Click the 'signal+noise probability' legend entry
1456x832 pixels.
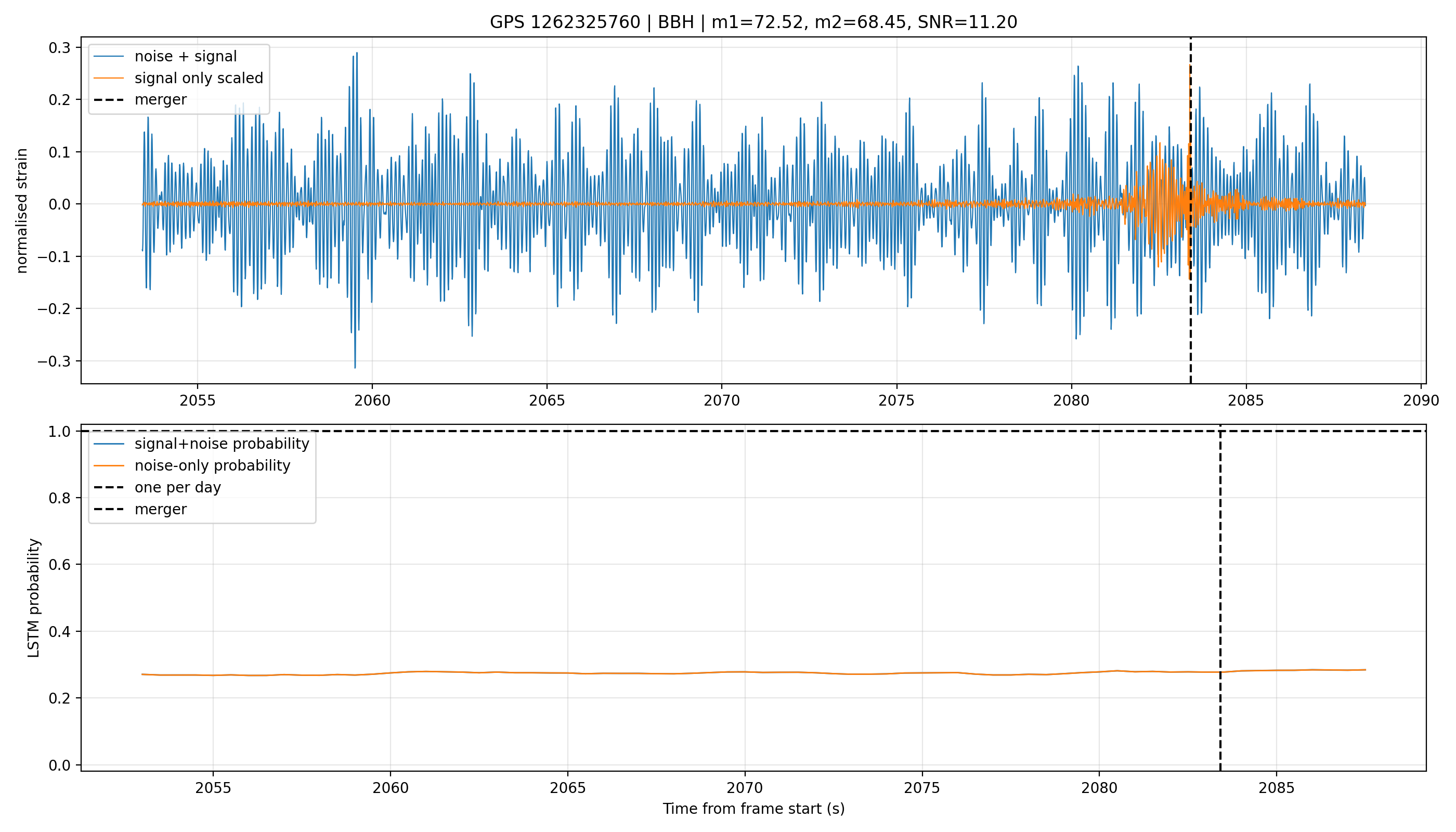pos(222,444)
